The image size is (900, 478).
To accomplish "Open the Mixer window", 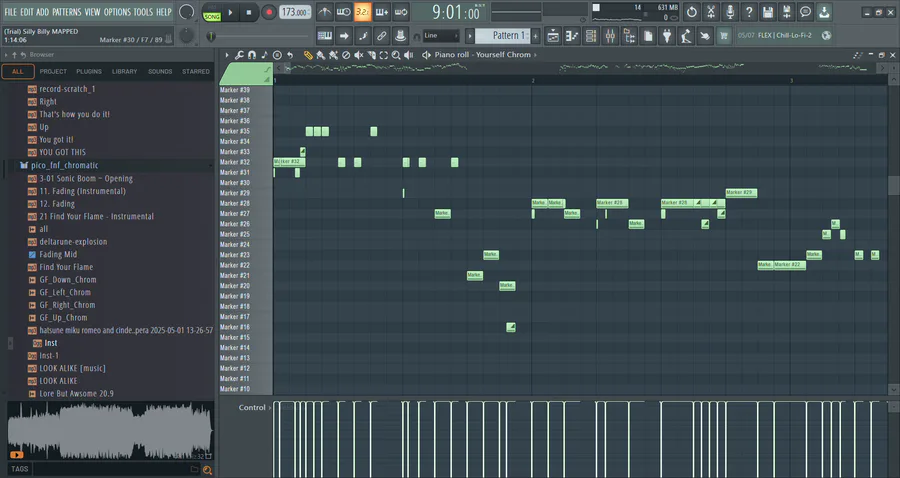I will [x=610, y=36].
